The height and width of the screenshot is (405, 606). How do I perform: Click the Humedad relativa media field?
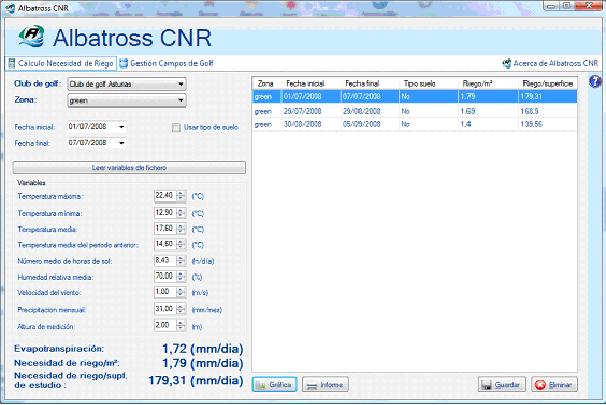tap(165, 276)
